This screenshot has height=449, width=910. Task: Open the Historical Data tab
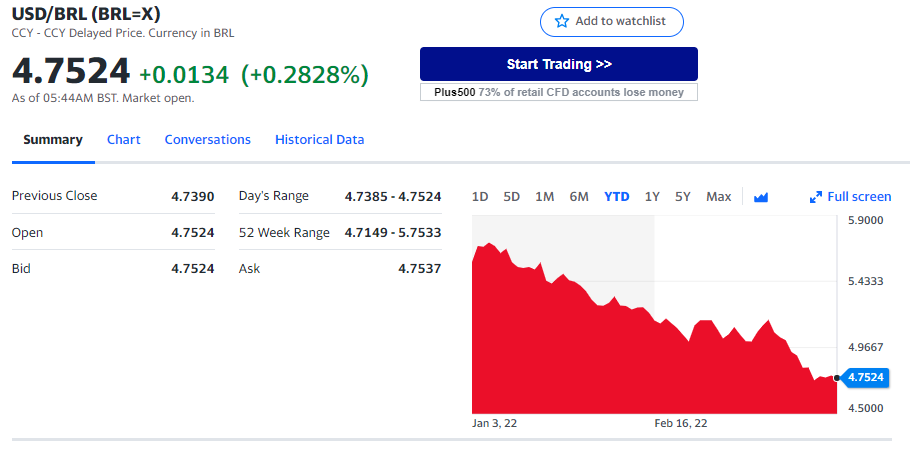pyautogui.click(x=320, y=140)
